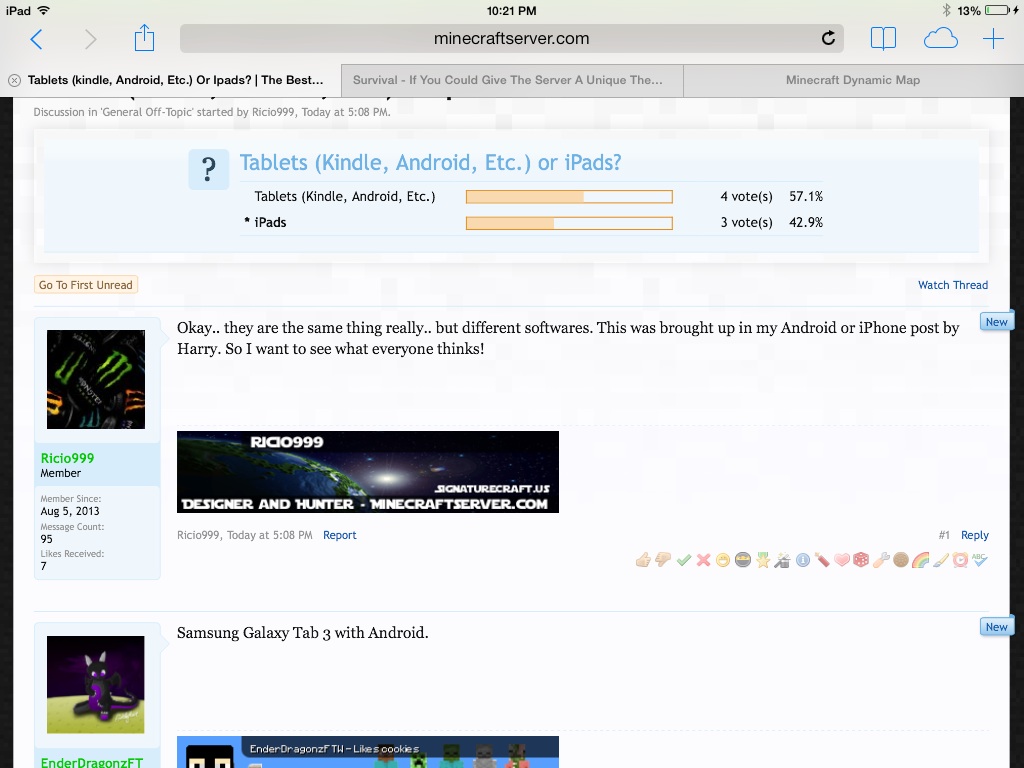Rate post with red X icon

coord(703,560)
